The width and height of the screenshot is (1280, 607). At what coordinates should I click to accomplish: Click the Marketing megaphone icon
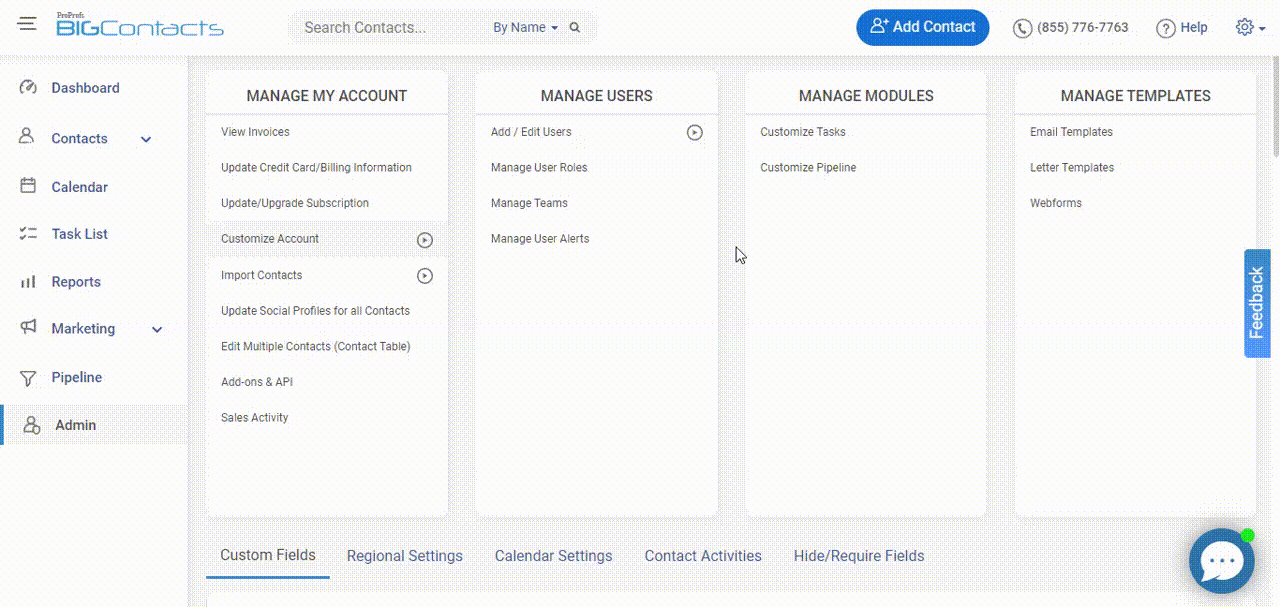(x=28, y=327)
